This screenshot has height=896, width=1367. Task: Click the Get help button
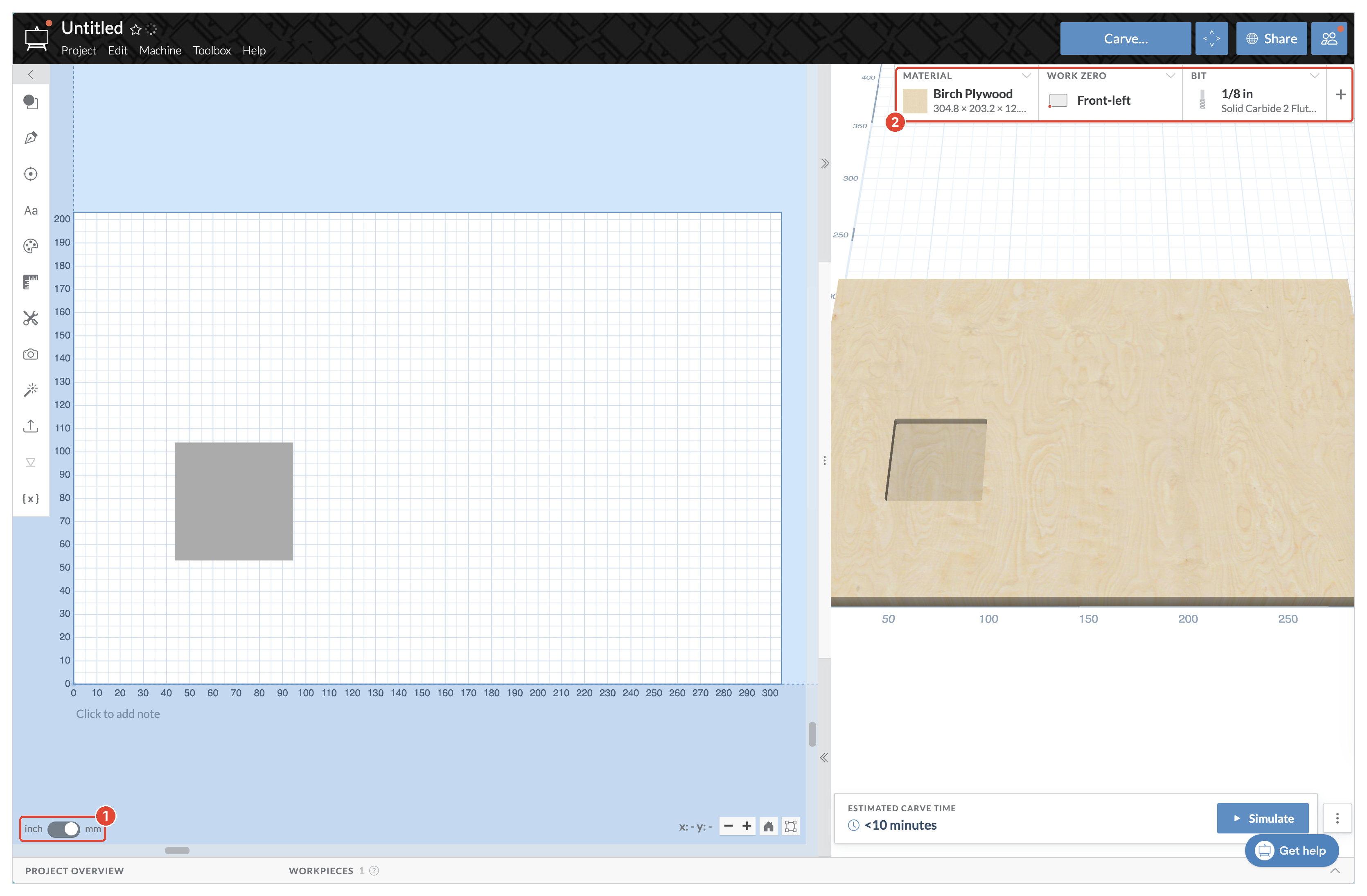[x=1291, y=851]
